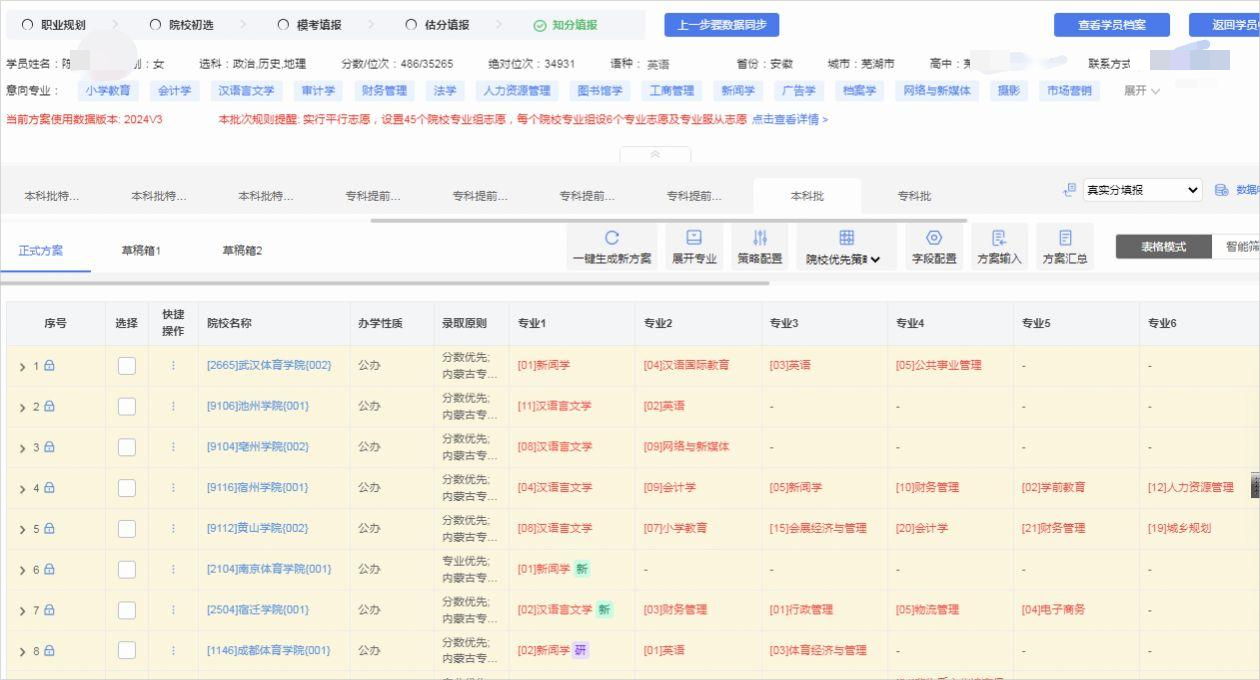Open the 真实分填报 dropdown

click(x=1142, y=189)
